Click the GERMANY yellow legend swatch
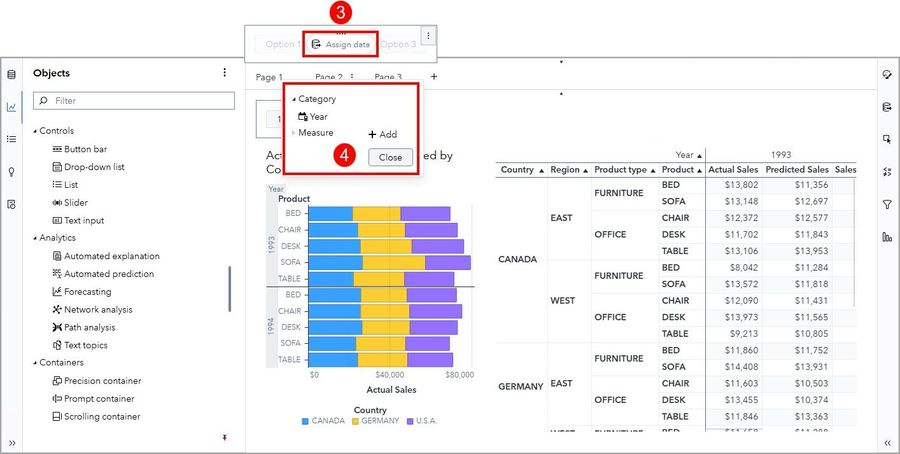The height and width of the screenshot is (454, 900). tap(355, 421)
